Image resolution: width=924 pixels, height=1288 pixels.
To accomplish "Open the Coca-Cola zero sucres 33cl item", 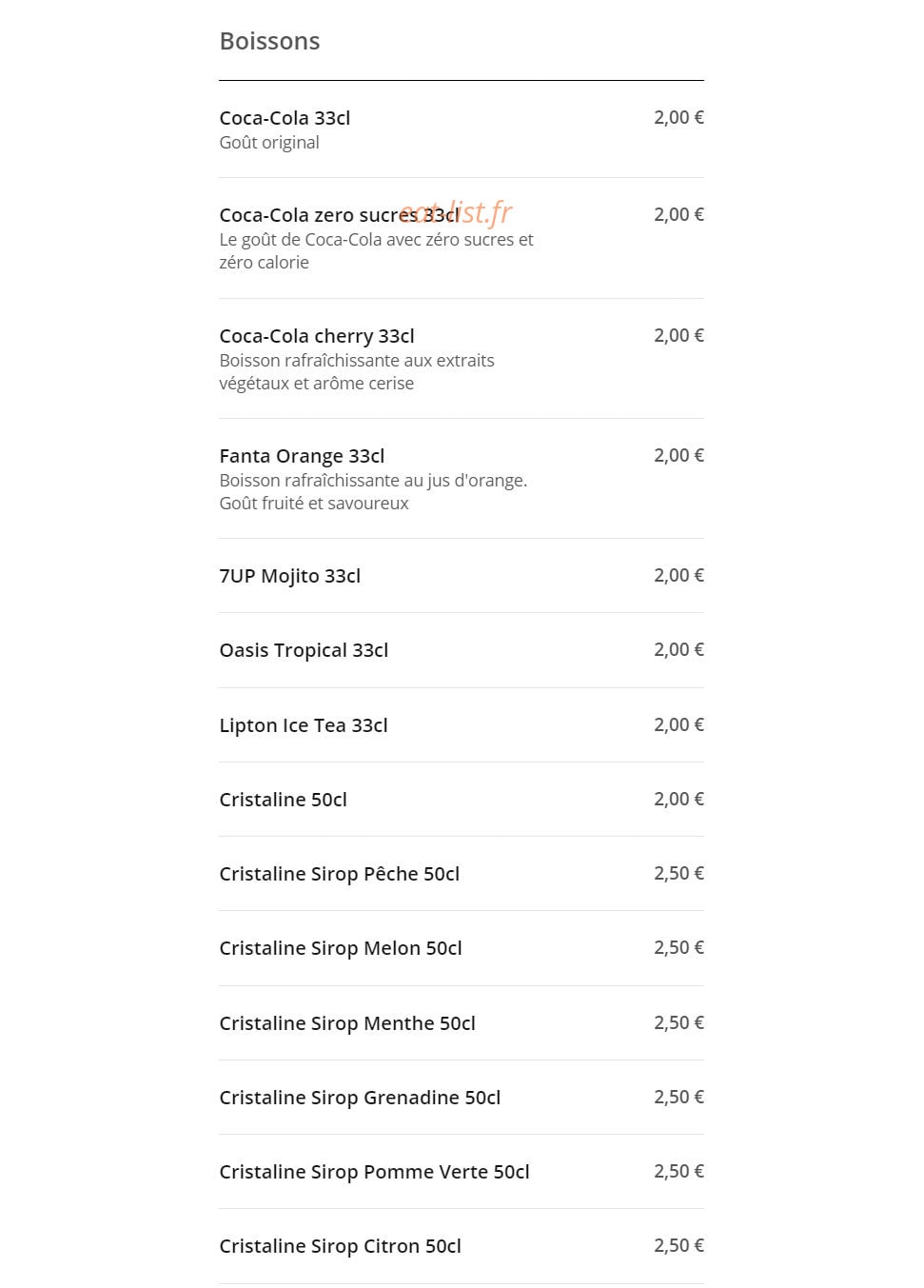I will pos(462,238).
